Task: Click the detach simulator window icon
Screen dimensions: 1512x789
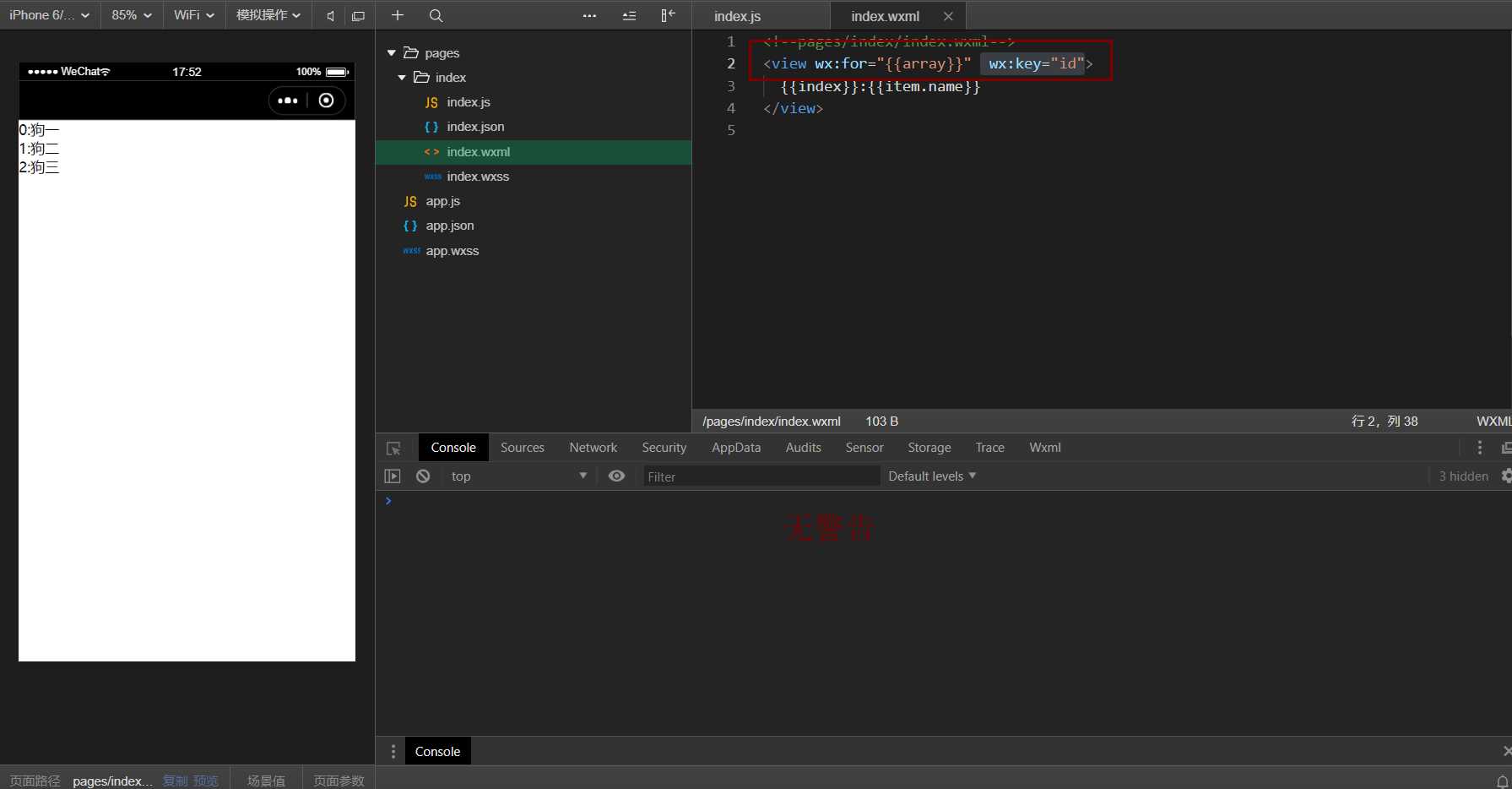Action: tap(358, 16)
